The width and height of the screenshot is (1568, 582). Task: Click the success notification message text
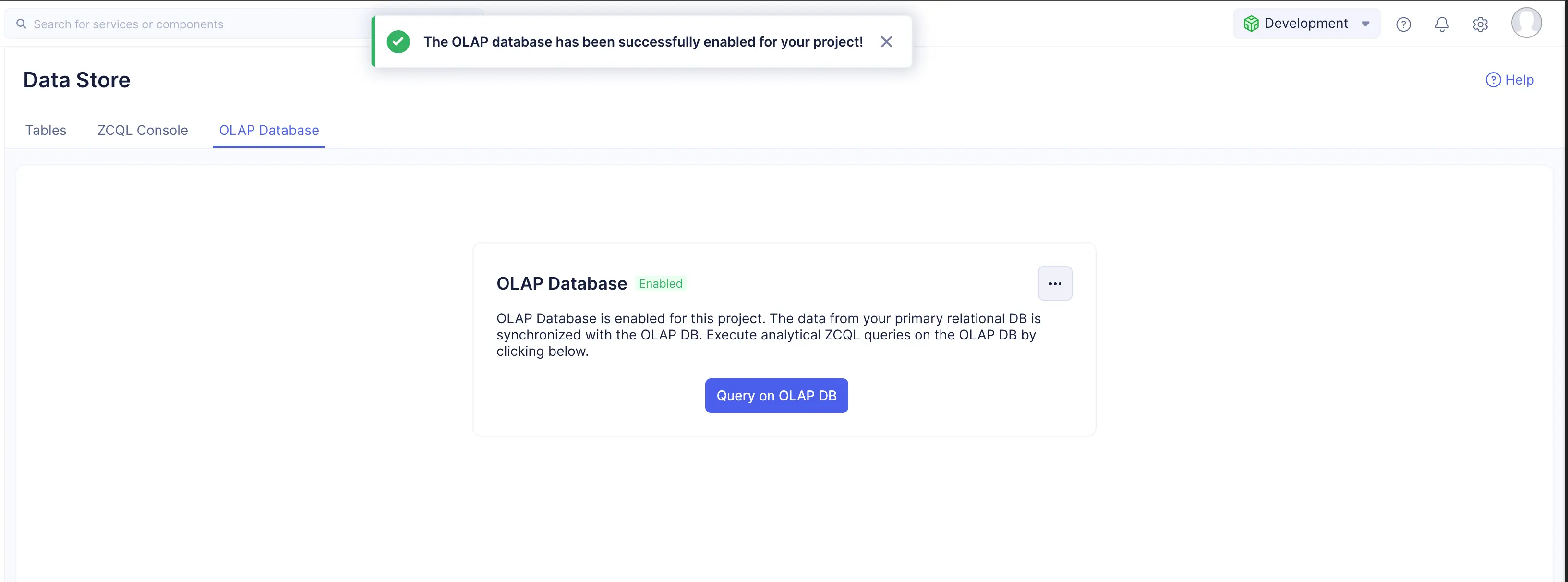point(643,42)
